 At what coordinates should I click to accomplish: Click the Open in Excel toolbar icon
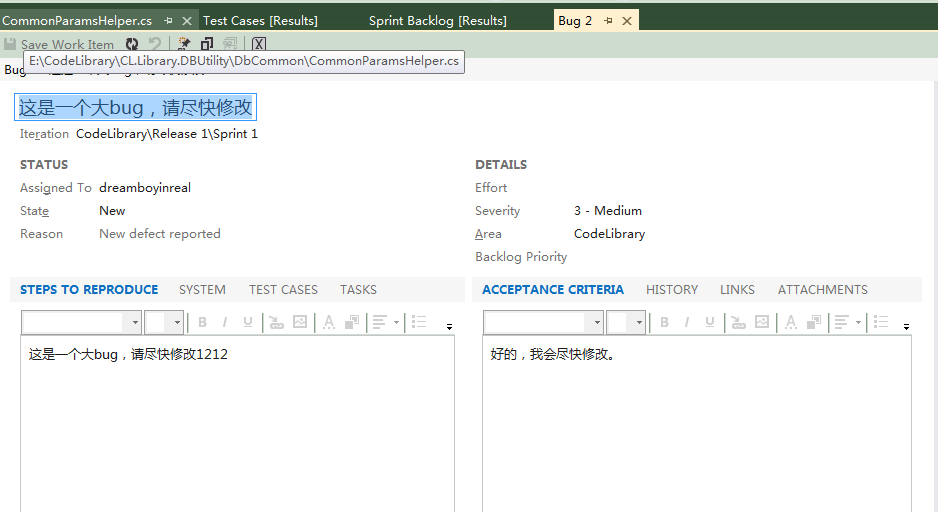pyautogui.click(x=259, y=44)
